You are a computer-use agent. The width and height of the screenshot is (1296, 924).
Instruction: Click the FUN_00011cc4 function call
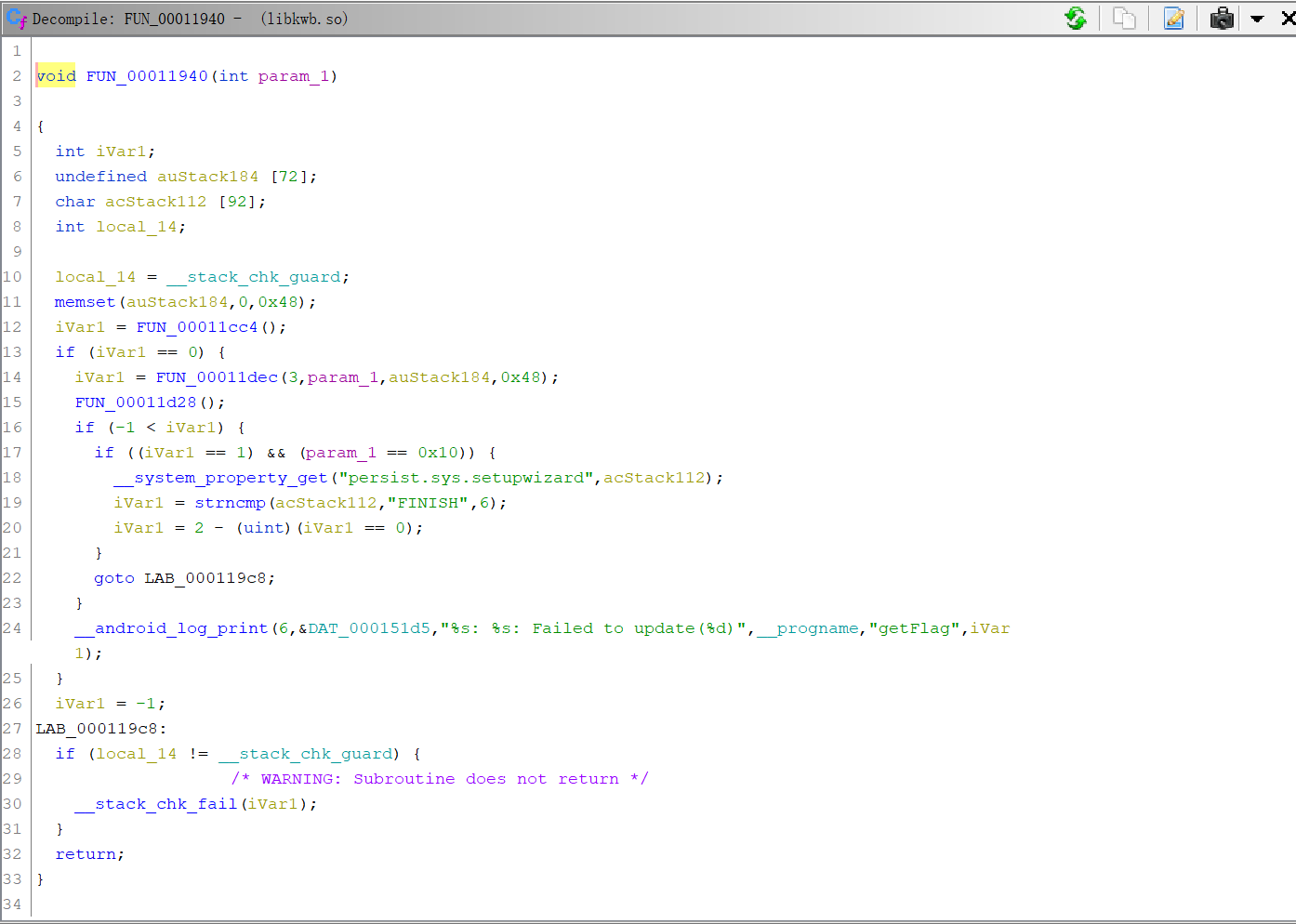click(197, 327)
